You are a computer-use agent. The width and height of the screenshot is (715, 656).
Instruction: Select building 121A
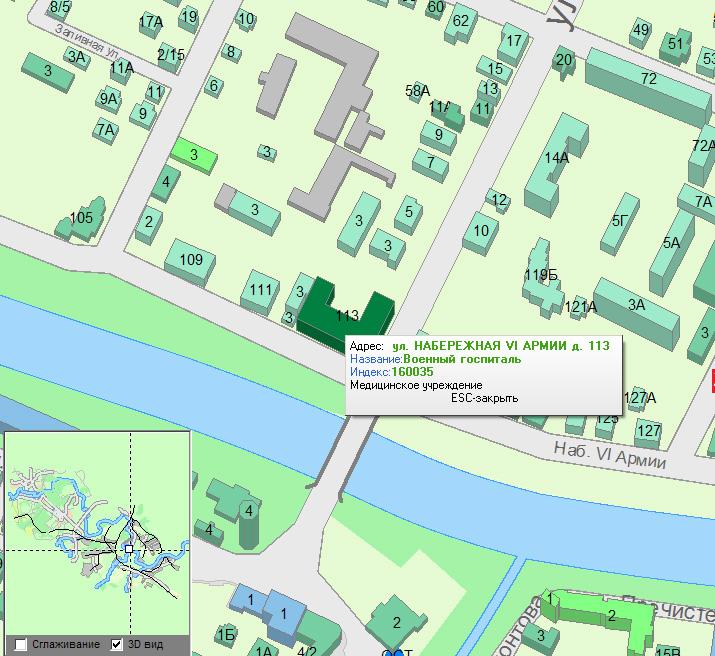[580, 307]
